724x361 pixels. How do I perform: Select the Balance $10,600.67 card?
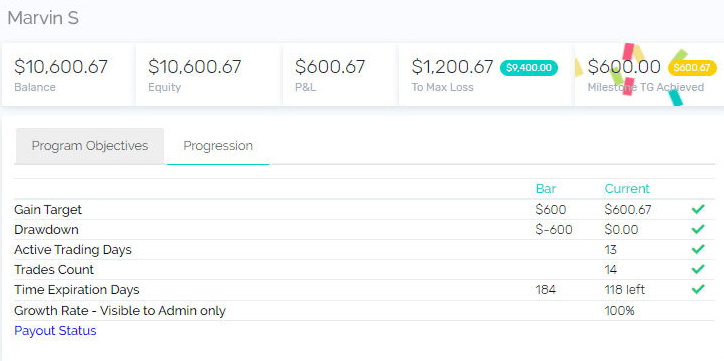click(68, 75)
